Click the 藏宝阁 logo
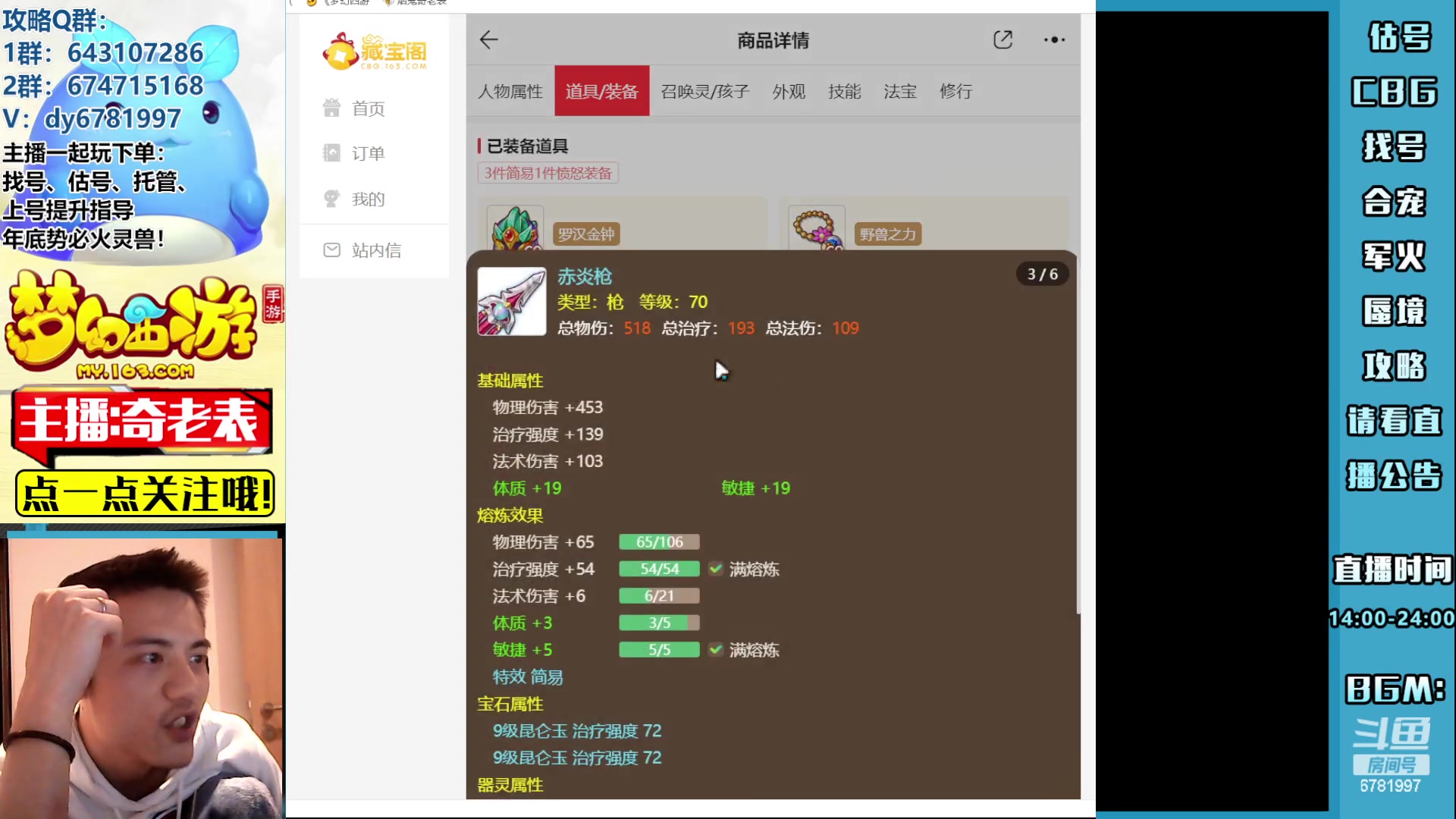The height and width of the screenshot is (819, 1456). point(375,52)
